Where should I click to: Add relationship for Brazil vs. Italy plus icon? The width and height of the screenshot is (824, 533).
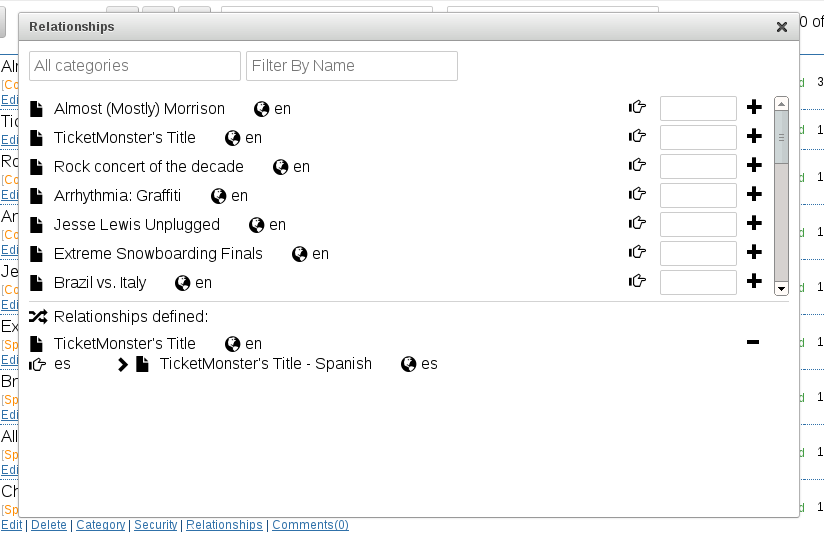[x=754, y=281]
